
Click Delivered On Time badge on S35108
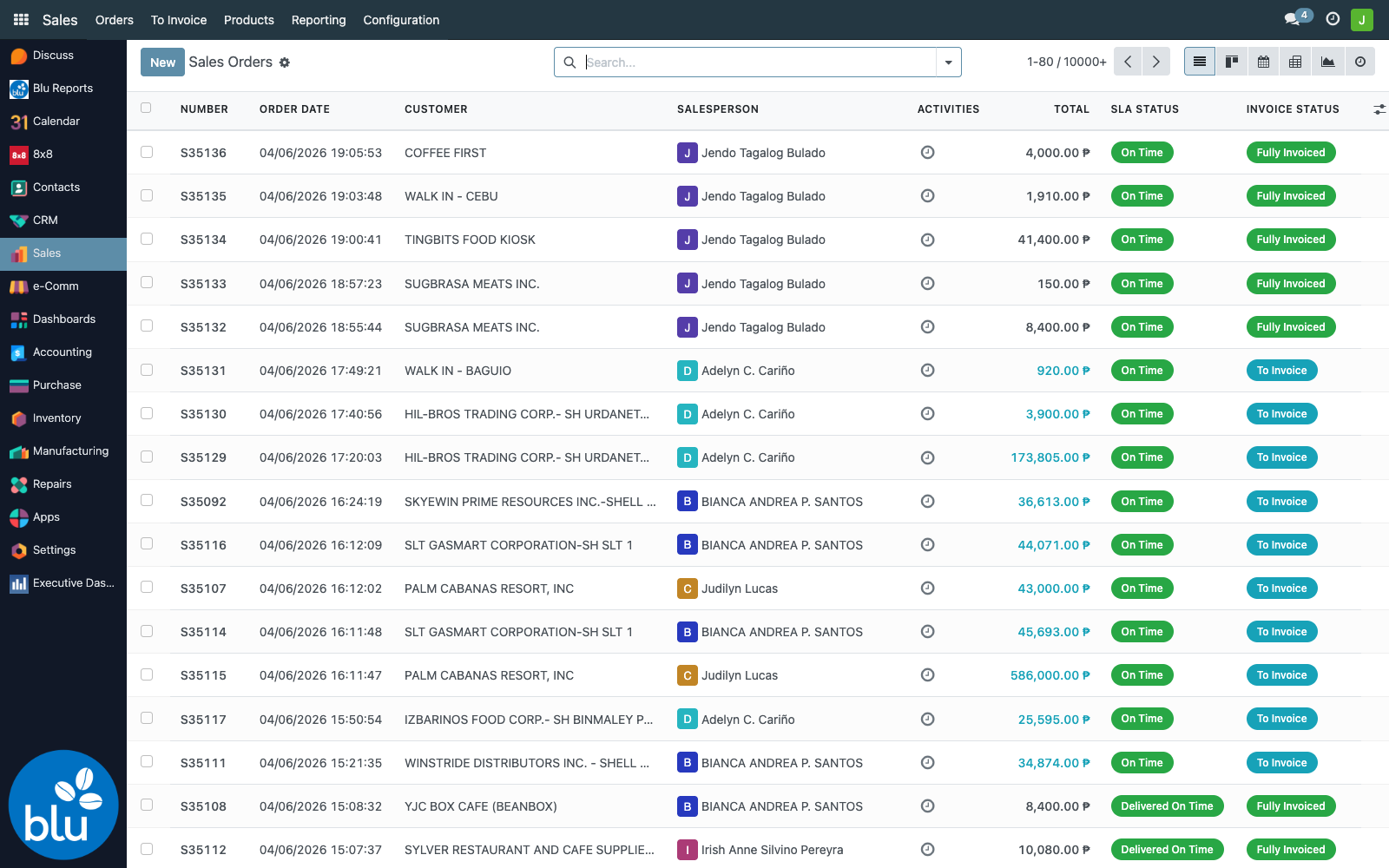(x=1167, y=806)
